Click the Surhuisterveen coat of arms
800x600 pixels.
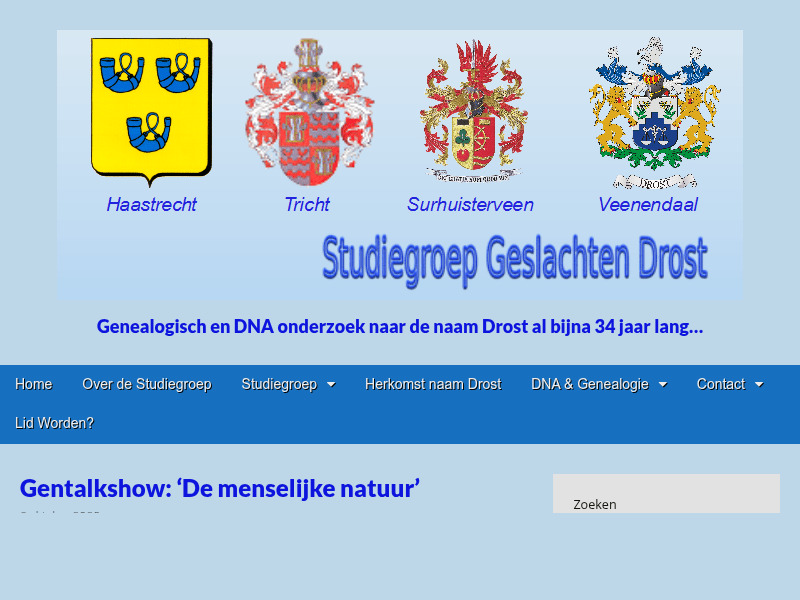point(469,110)
